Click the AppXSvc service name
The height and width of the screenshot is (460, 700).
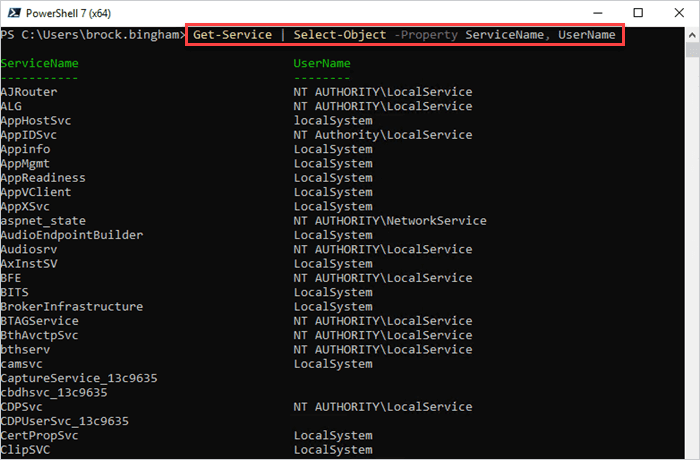coord(25,206)
